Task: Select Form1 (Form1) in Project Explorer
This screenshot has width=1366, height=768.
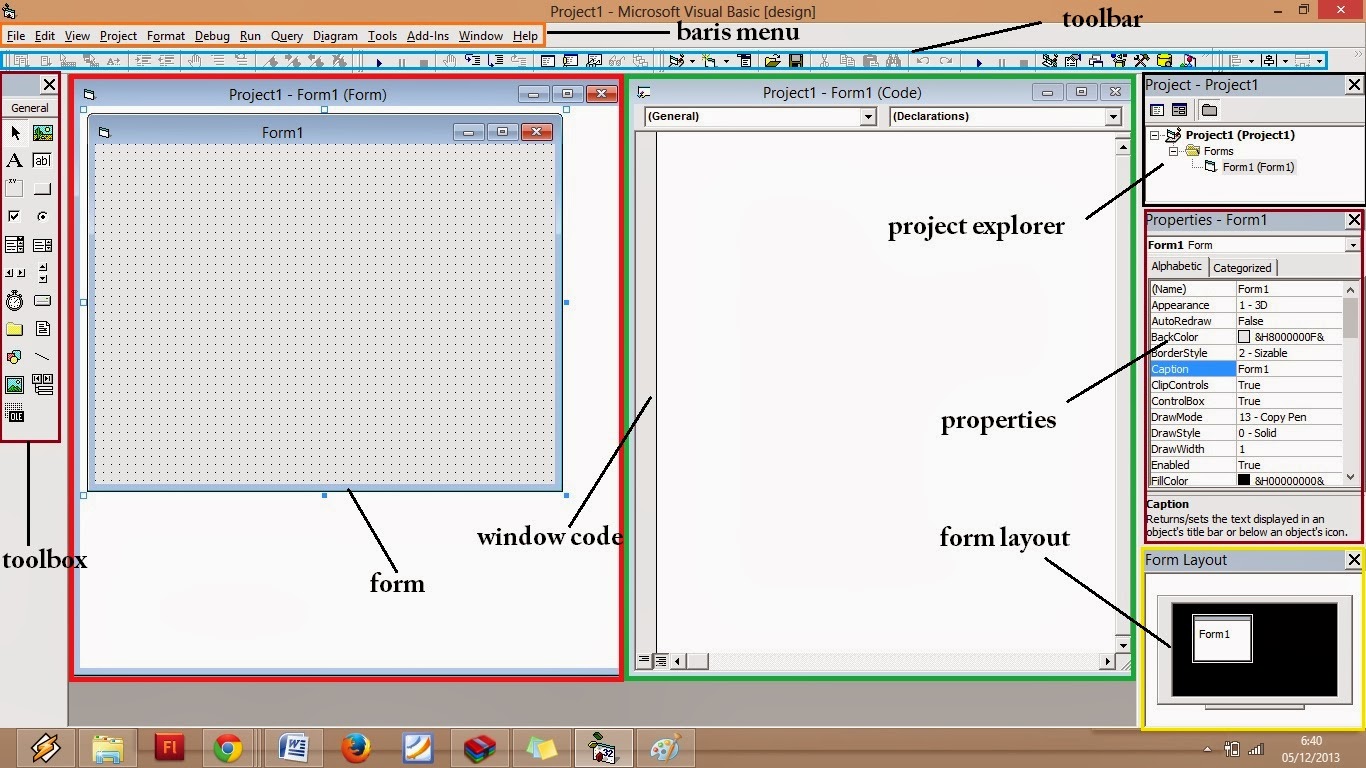Action: (1258, 167)
